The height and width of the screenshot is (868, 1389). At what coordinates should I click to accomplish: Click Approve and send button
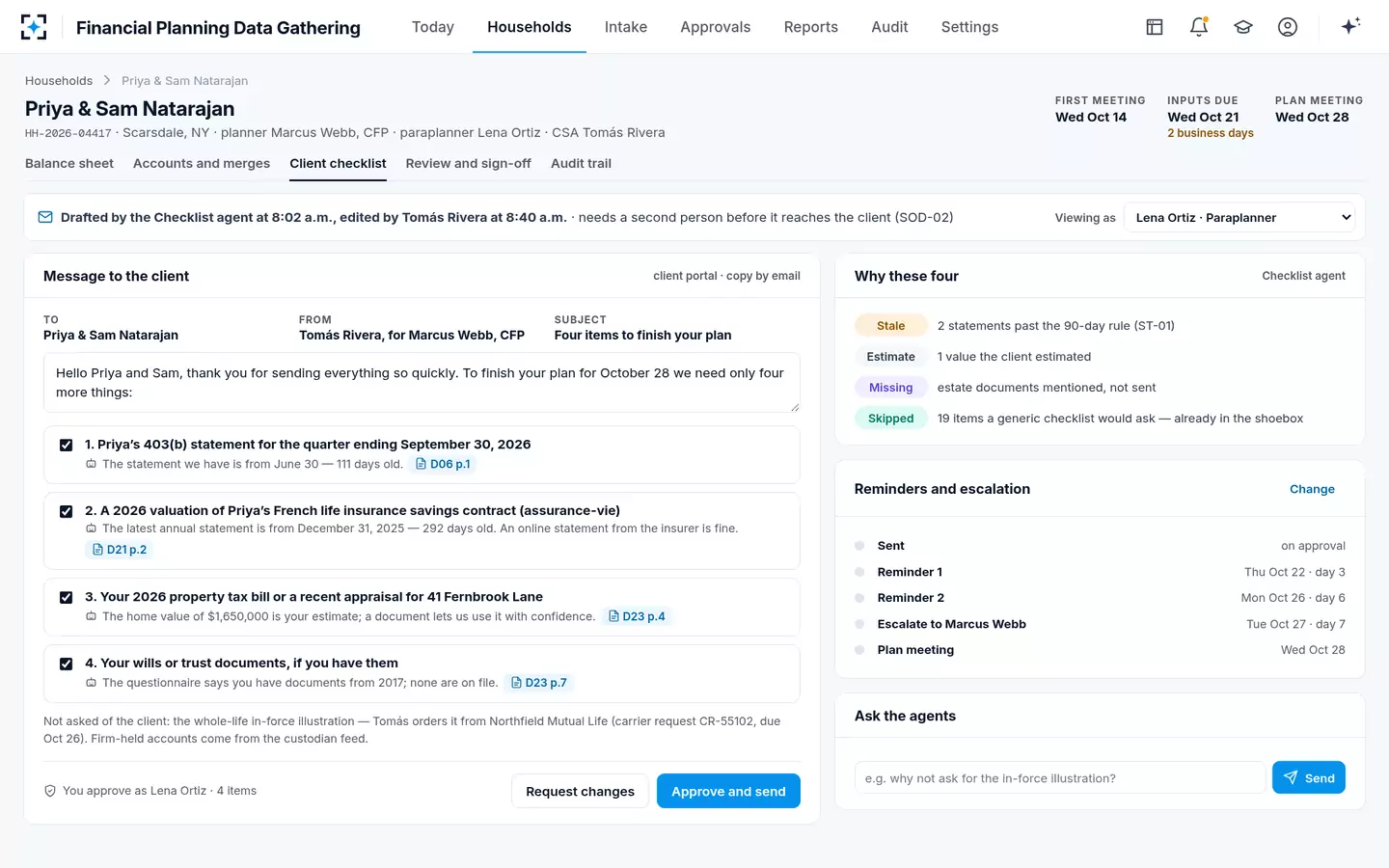point(728,791)
